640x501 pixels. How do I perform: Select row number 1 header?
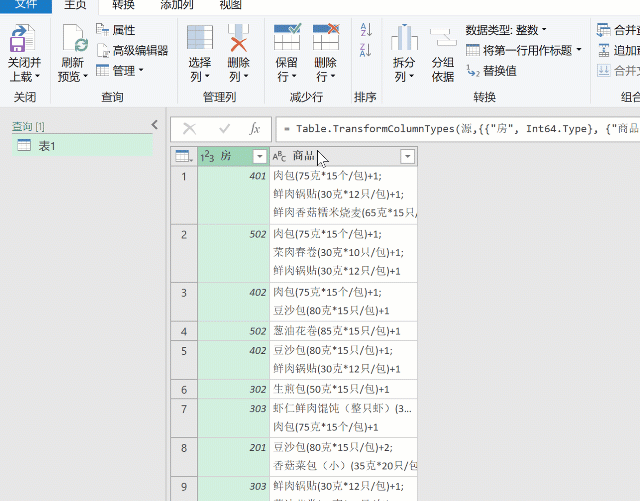click(x=184, y=195)
